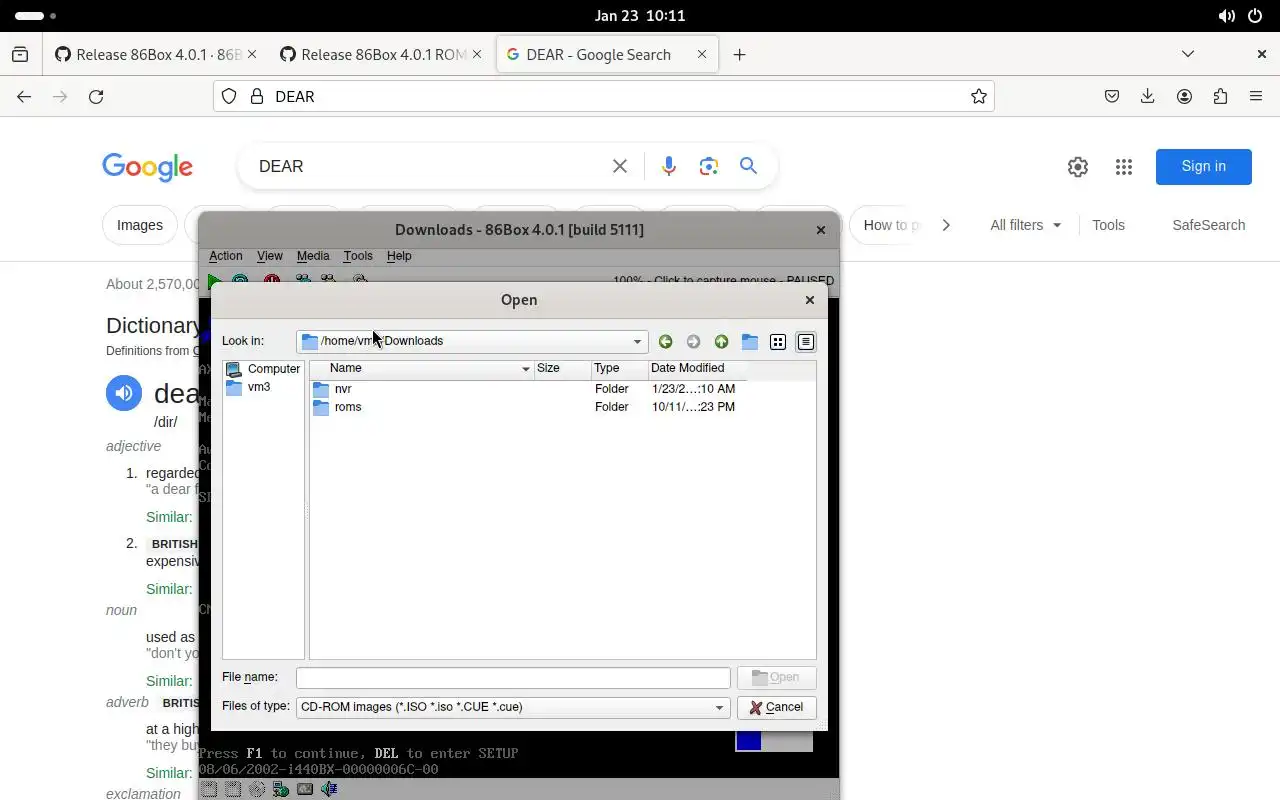The width and height of the screenshot is (1280, 800).
Task: Reload the current page
Action: pyautogui.click(x=96, y=96)
